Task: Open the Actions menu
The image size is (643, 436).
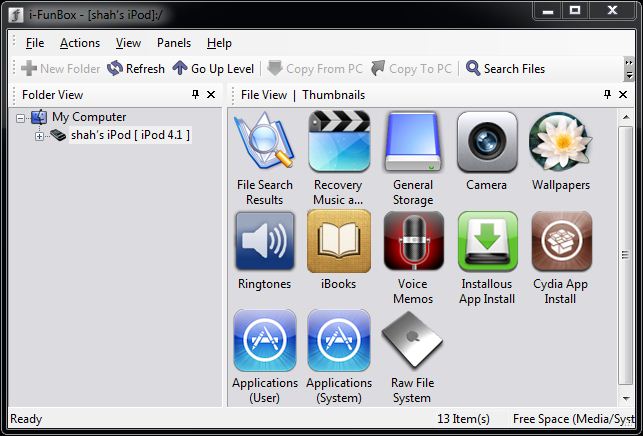Action: (x=80, y=43)
